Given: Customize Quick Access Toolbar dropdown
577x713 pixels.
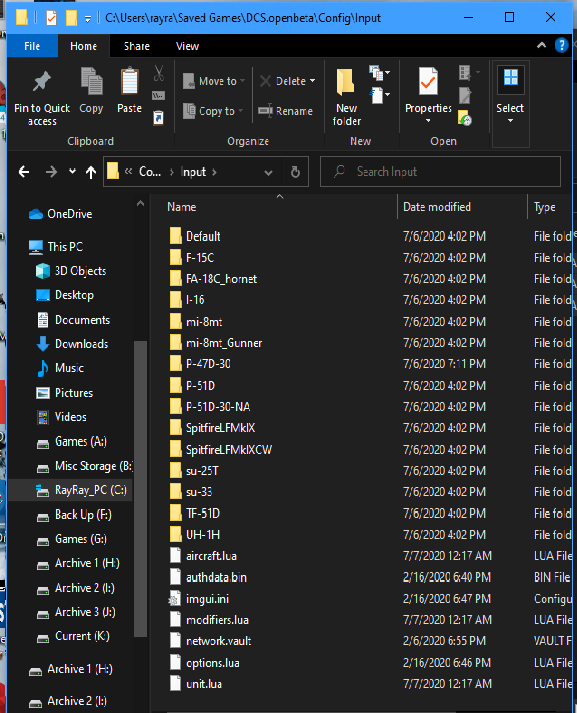Looking at the screenshot, I should point(88,19).
